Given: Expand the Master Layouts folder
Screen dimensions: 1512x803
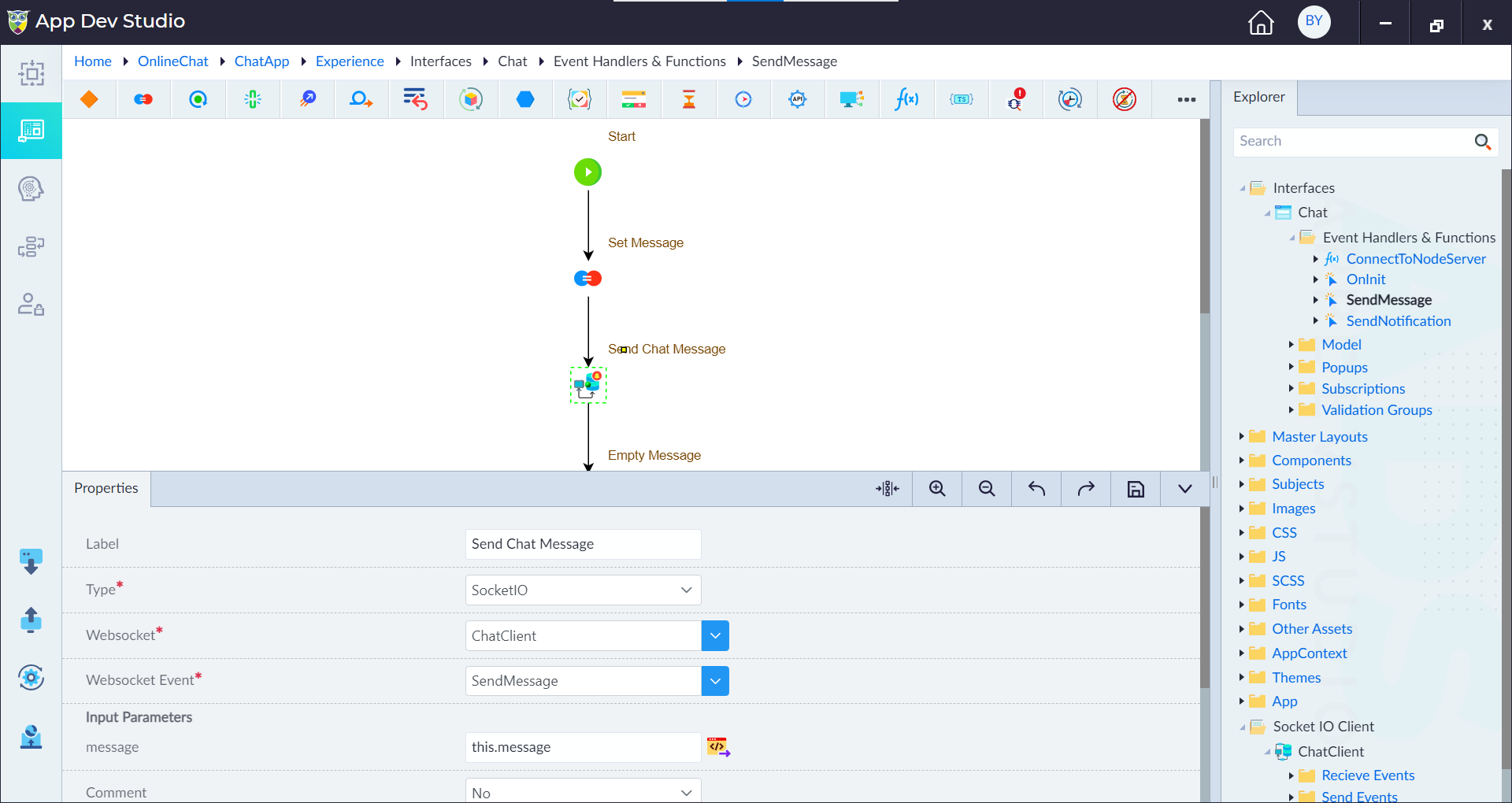Looking at the screenshot, I should point(1241,436).
